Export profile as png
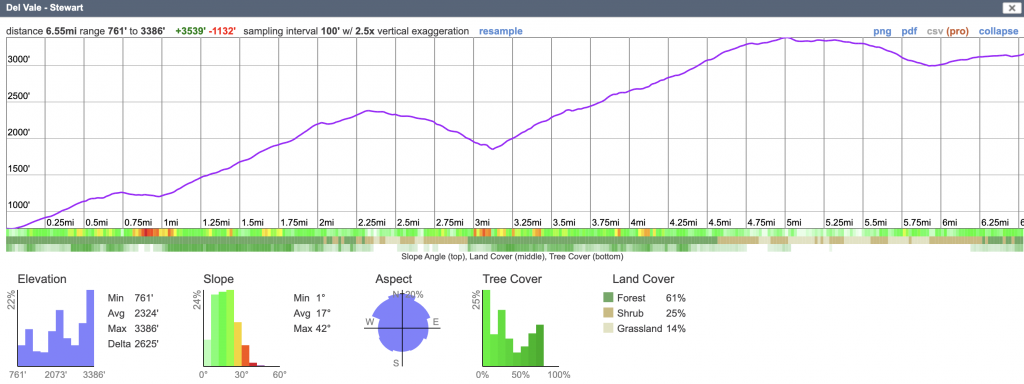Viewport: 1024px width, 384px height. [x=882, y=31]
